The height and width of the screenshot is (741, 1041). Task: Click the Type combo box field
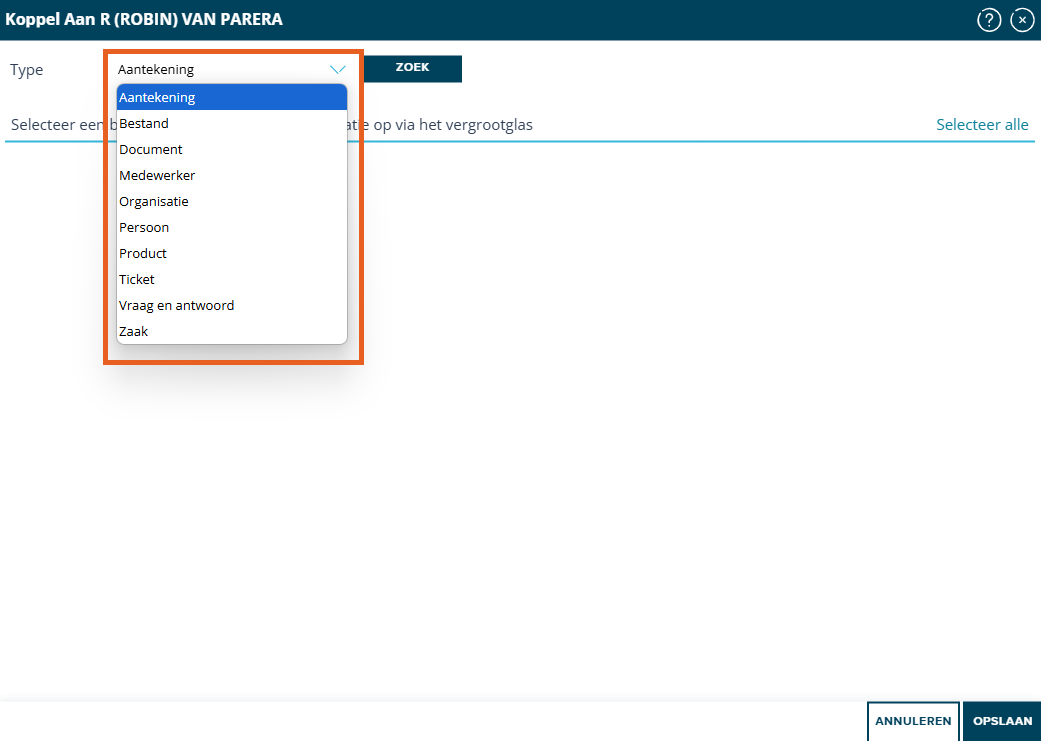[232, 69]
